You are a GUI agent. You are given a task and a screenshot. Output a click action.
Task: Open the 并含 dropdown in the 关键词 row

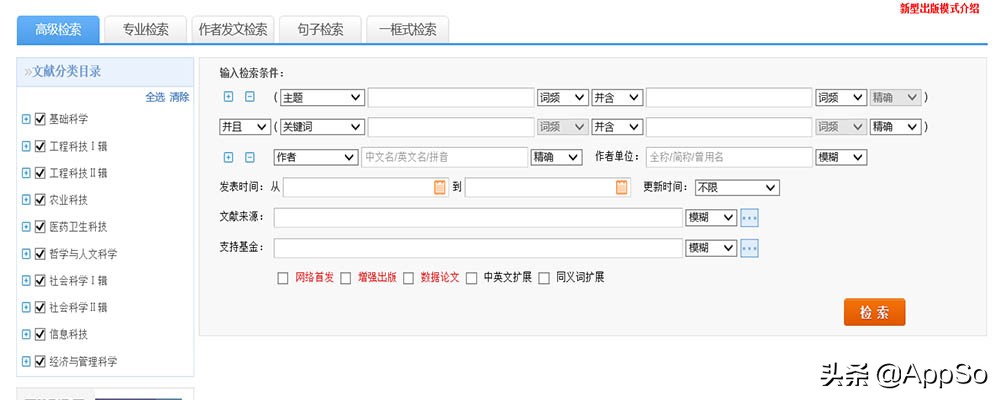coord(617,127)
